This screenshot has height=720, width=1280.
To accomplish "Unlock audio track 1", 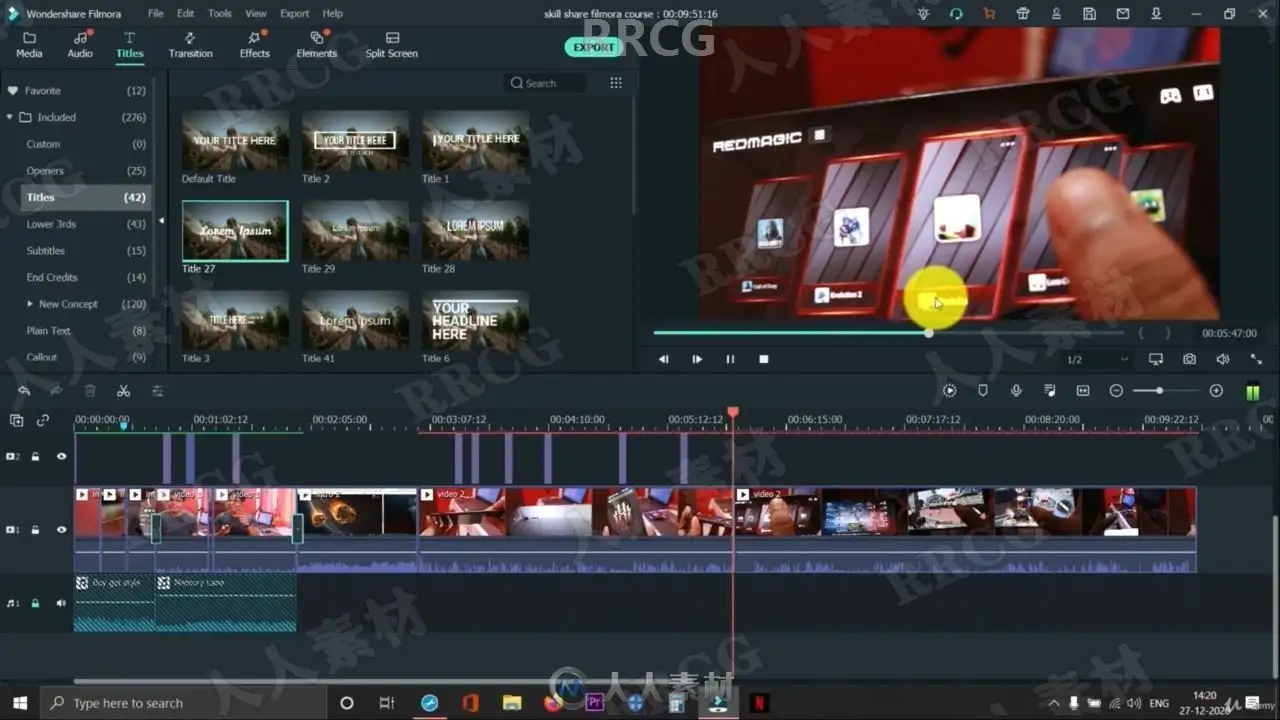I will (x=35, y=604).
